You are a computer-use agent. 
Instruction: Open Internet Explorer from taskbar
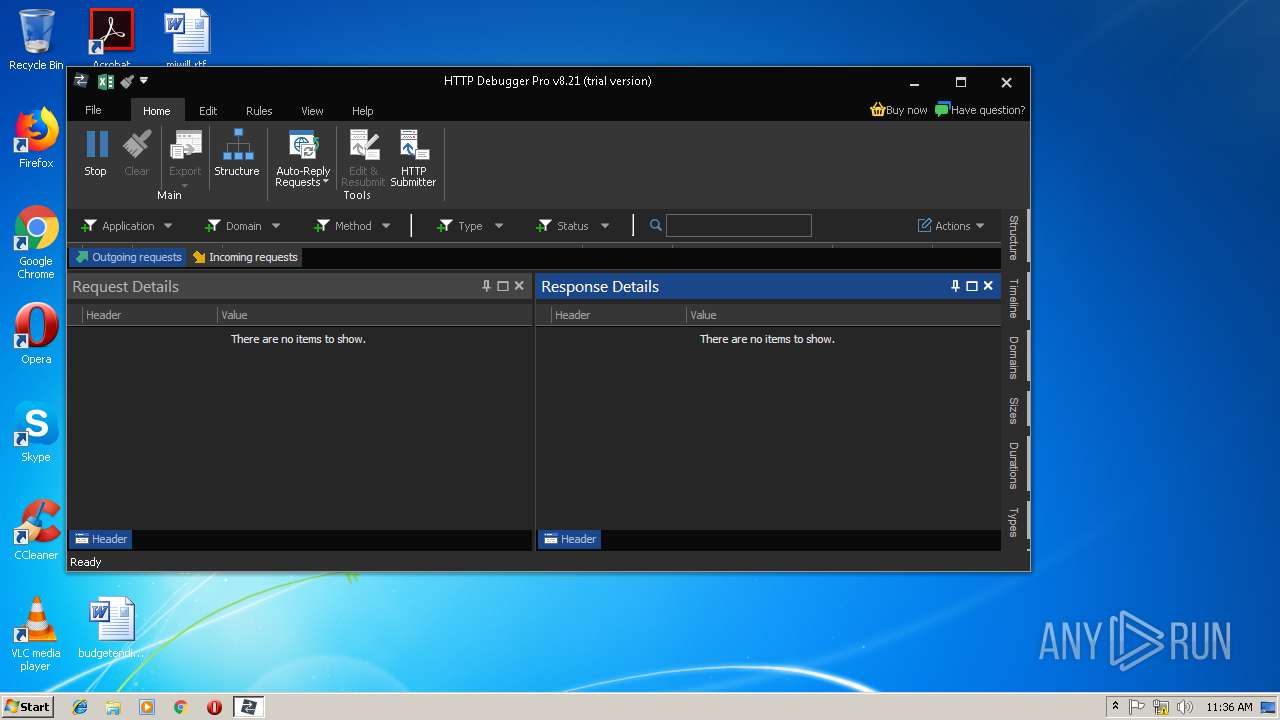pyautogui.click(x=80, y=707)
